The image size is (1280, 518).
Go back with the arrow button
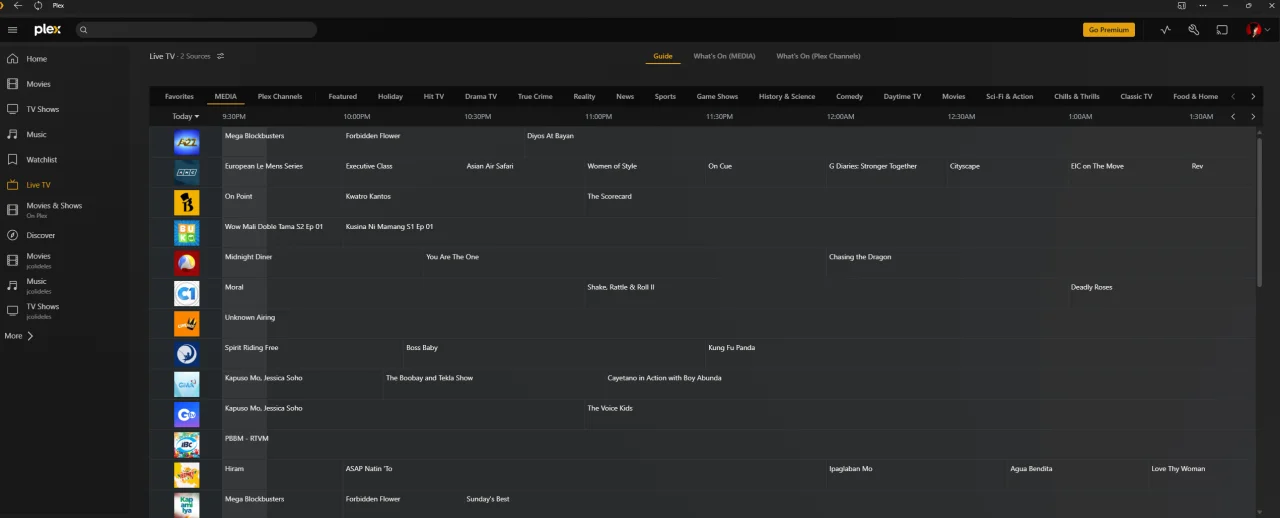click(x=18, y=5)
